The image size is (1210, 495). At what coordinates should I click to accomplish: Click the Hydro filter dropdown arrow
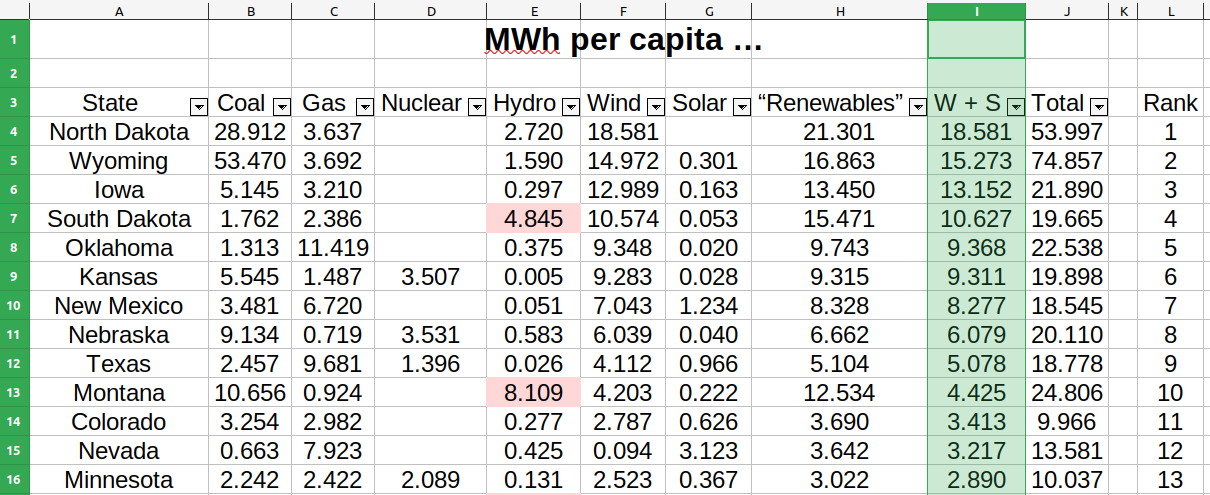click(571, 106)
